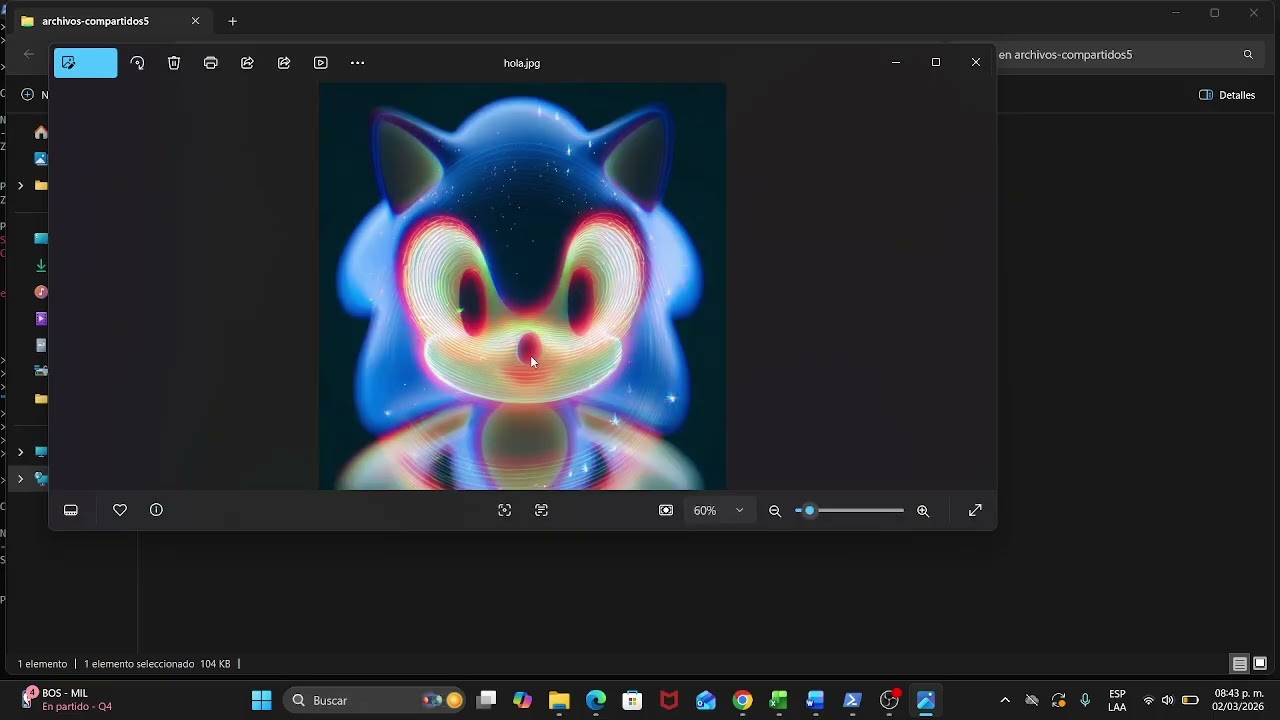
Task: Select the archivos-compartidos5 Explorer tab
Action: pos(108,21)
